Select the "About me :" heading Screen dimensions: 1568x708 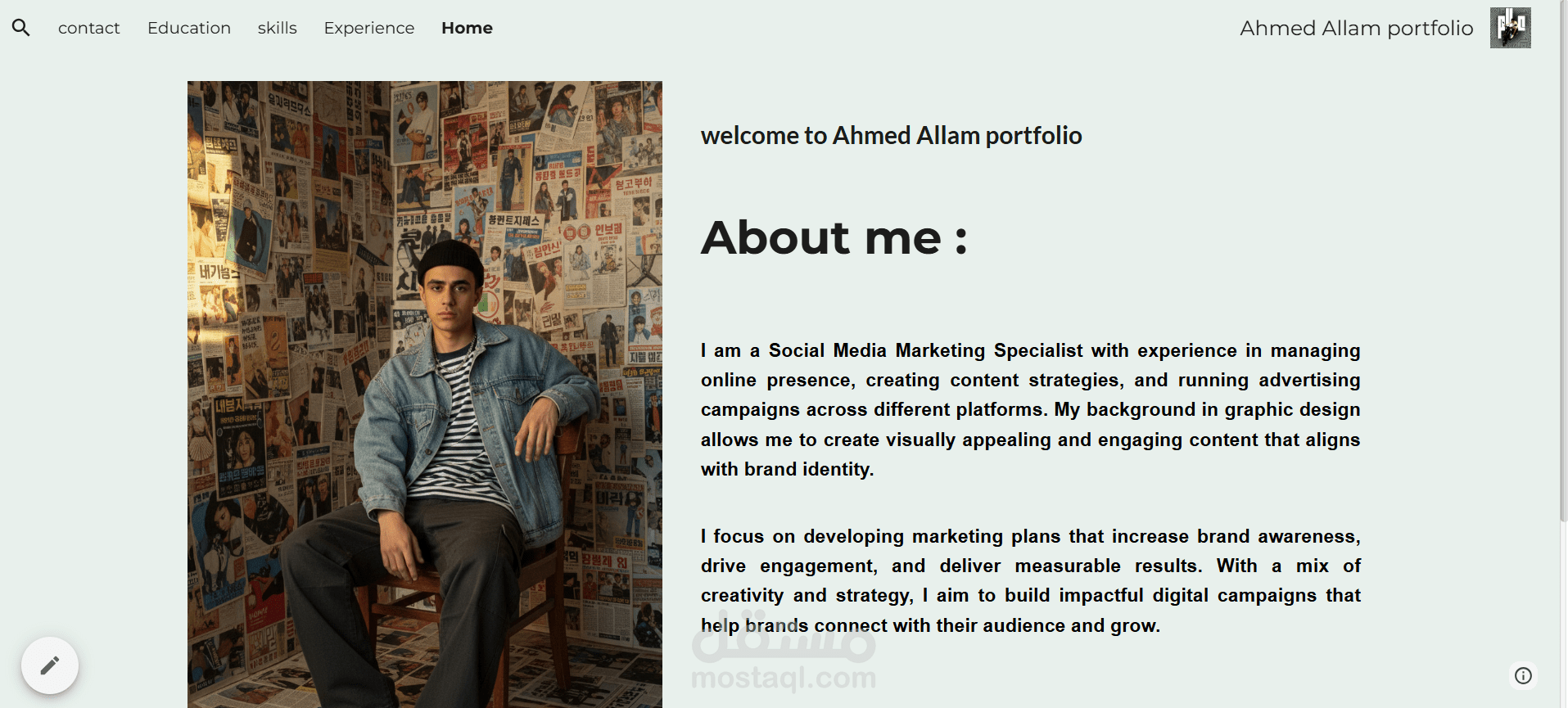coord(834,238)
